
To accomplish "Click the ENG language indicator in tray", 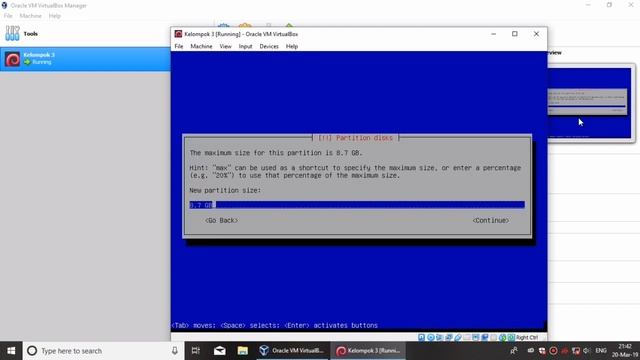I will coord(601,351).
